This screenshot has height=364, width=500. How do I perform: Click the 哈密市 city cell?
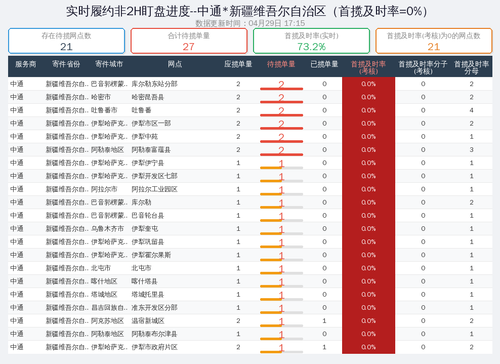click(x=101, y=97)
